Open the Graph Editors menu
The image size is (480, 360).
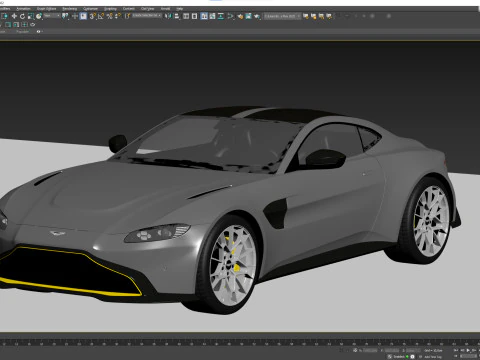(46, 9)
